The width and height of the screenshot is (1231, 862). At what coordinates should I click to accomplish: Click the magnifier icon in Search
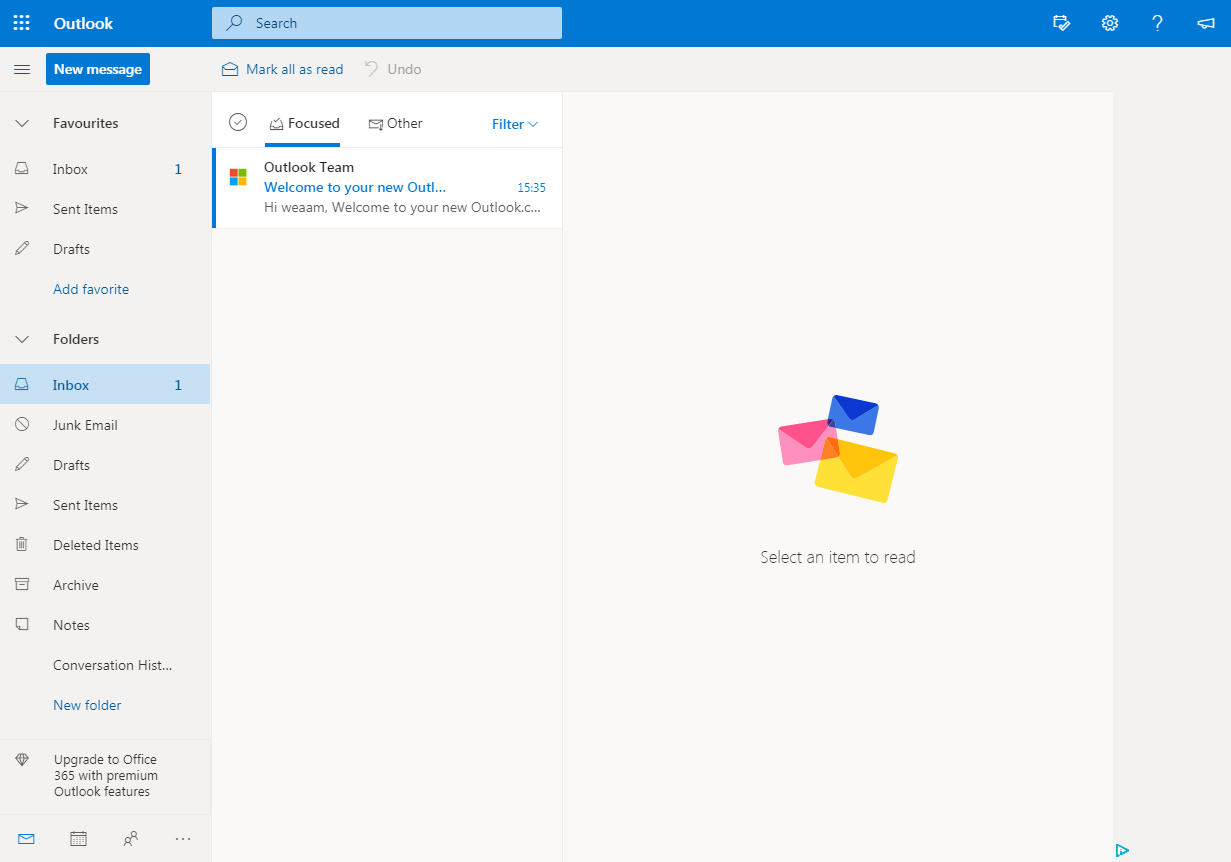pyautogui.click(x=235, y=23)
